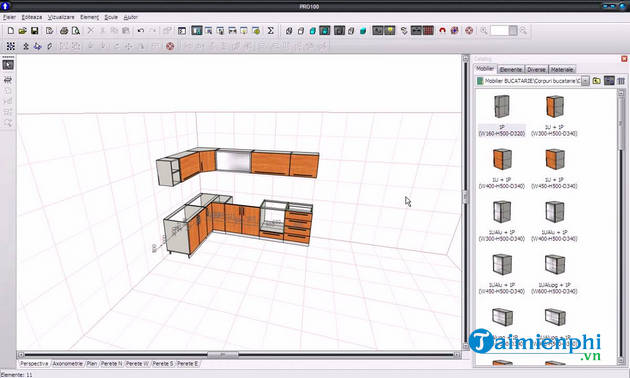
Task: Open help with the top toolbar lifebuoy icon
Action: pos(469,31)
